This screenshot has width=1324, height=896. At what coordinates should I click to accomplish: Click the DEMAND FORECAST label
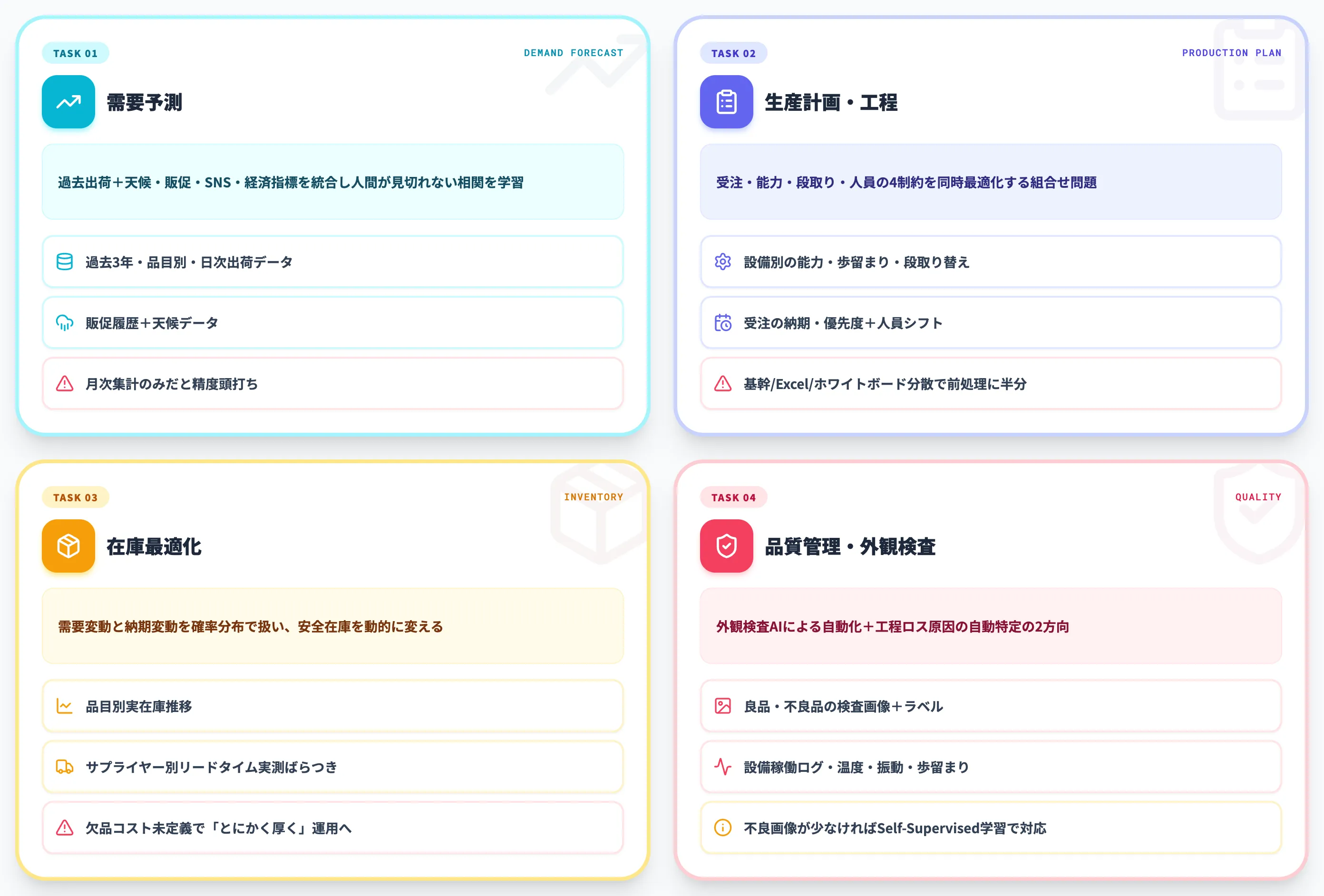point(574,53)
